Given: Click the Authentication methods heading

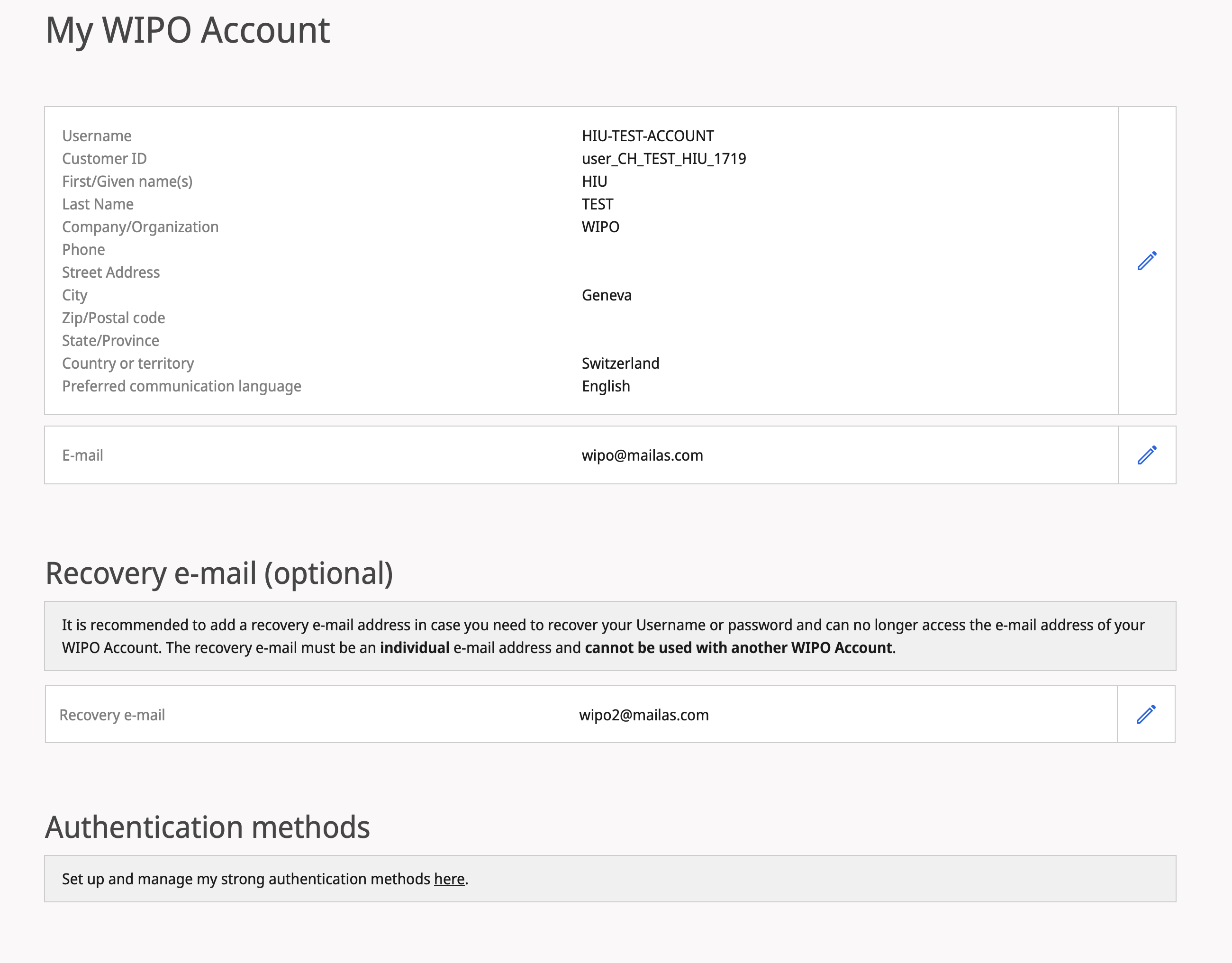Looking at the screenshot, I should tap(207, 827).
